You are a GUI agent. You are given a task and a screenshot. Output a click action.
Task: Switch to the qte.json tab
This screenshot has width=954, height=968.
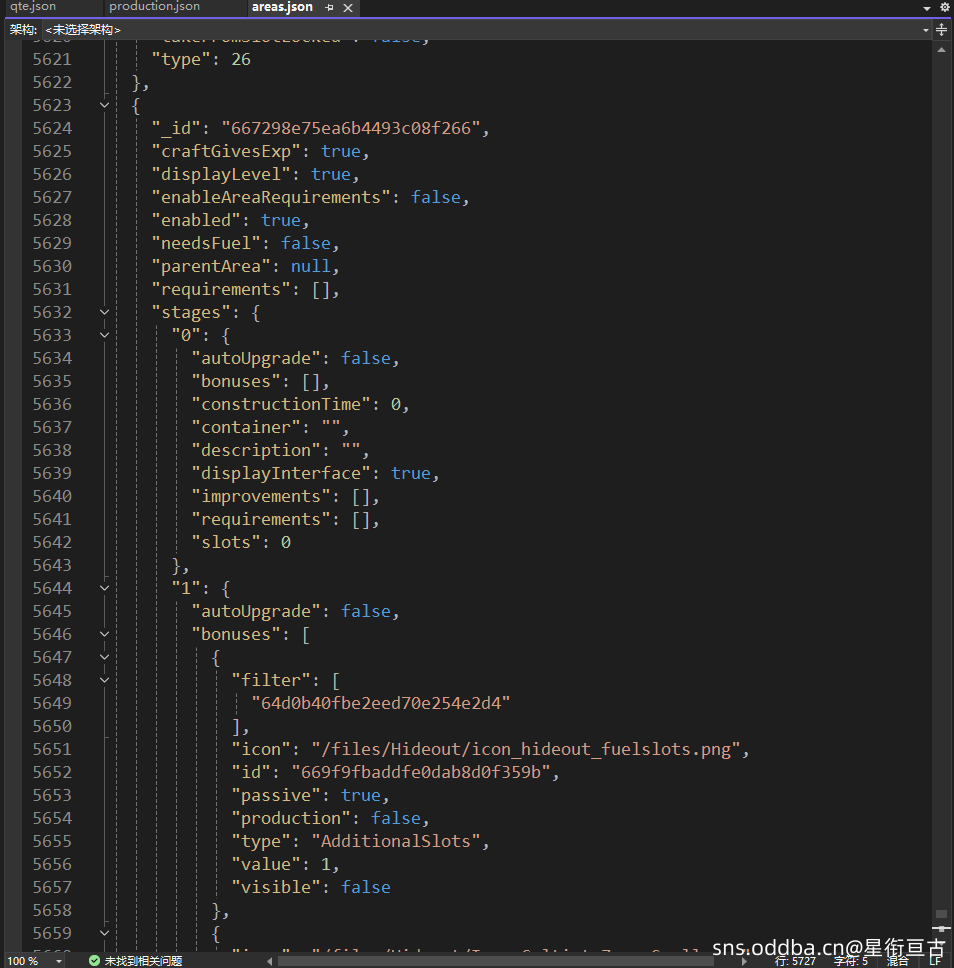pos(33,7)
